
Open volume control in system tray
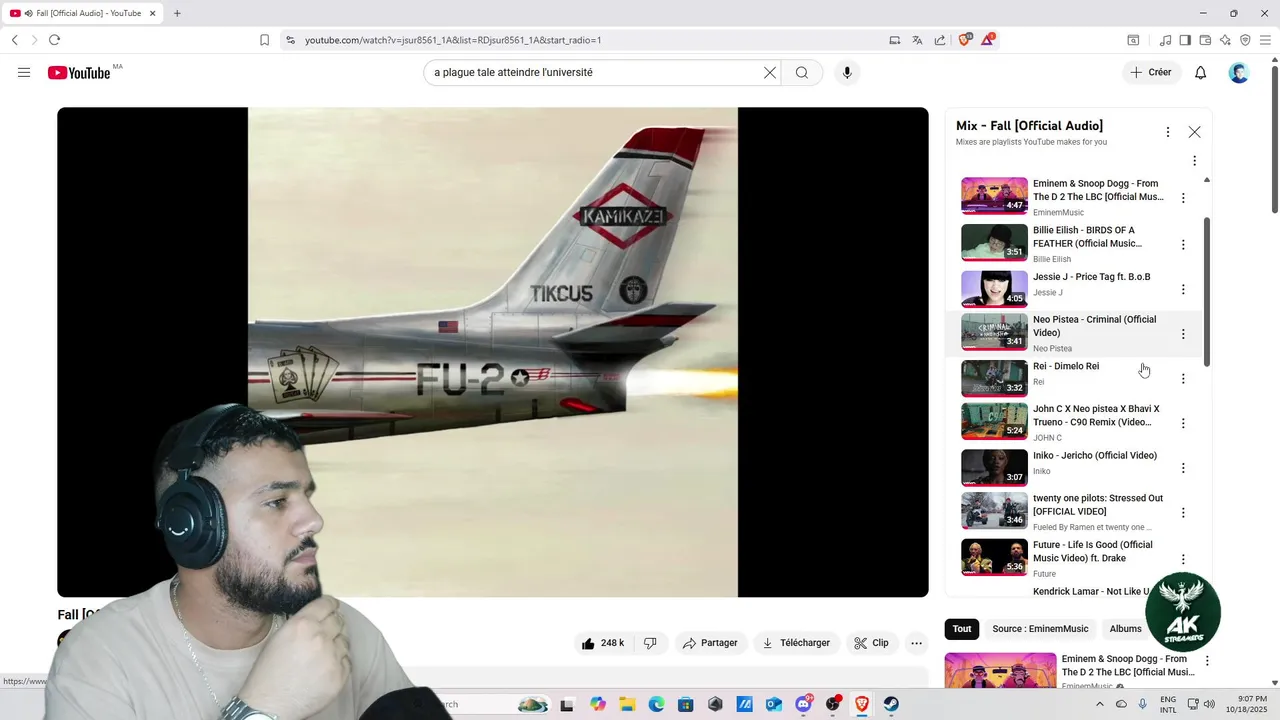coord(1209,704)
